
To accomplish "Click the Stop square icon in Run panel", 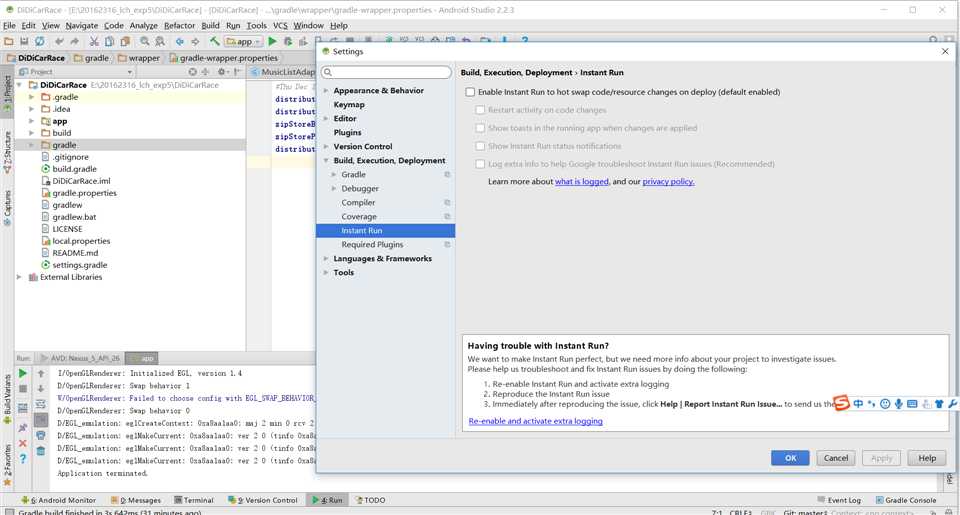I will point(23,389).
